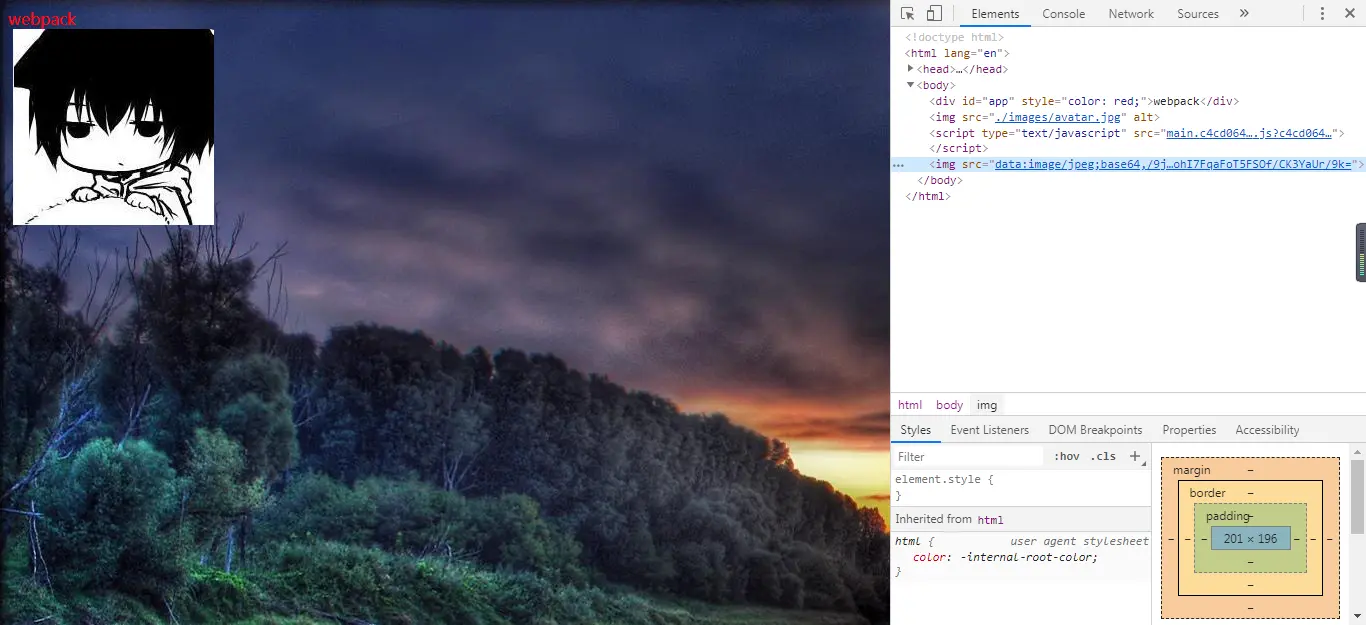Activate the inspect element picker icon
This screenshot has height=625, width=1366.
(x=907, y=14)
